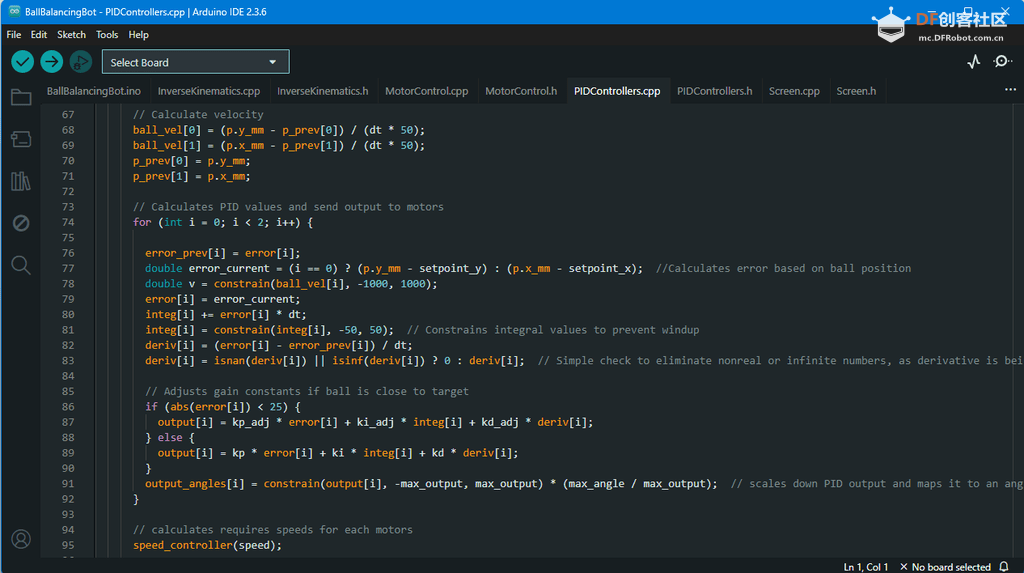The image size is (1024, 573).
Task: Switch to the PIDControllers.h tab
Action: pos(714,91)
